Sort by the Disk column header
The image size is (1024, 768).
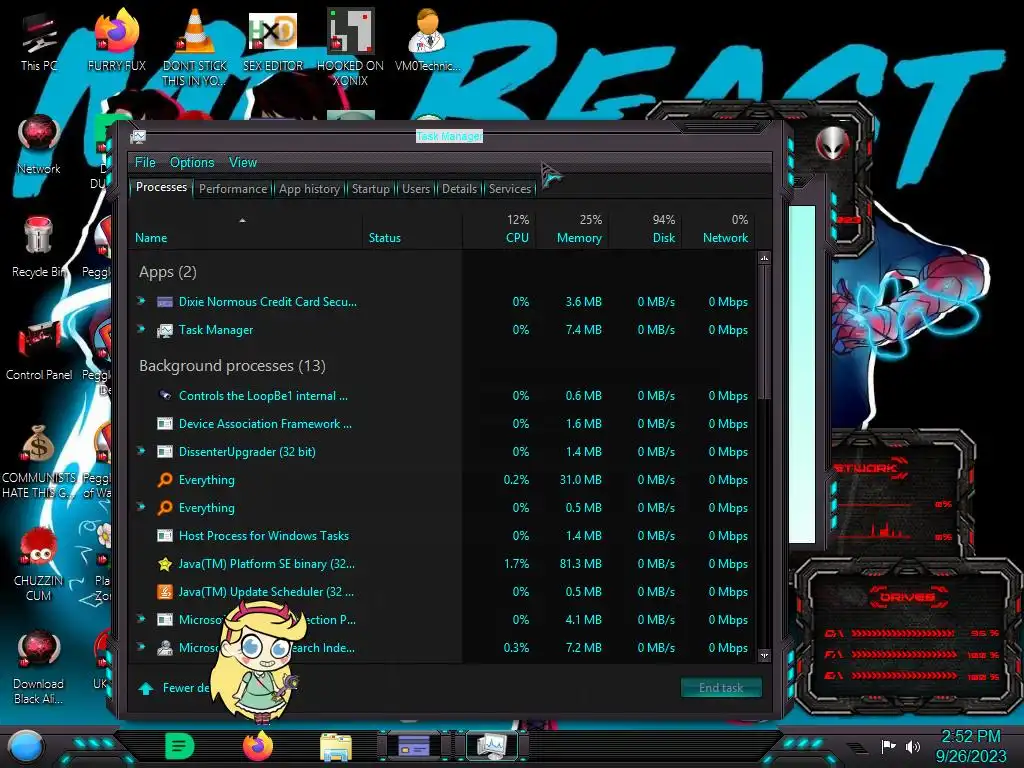[646, 229]
